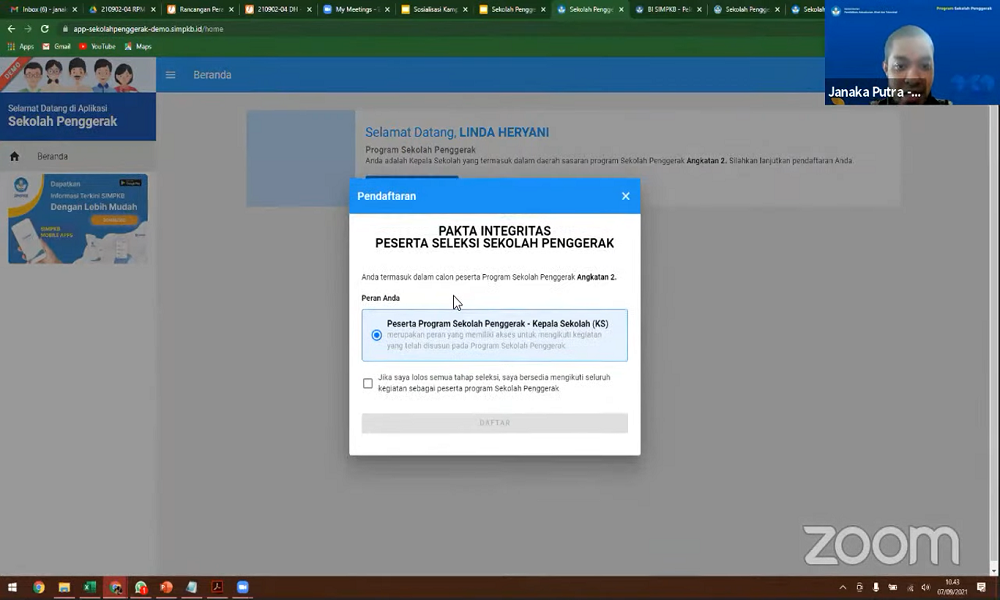Open Adobe Acrobat from the taskbar

pos(216,587)
